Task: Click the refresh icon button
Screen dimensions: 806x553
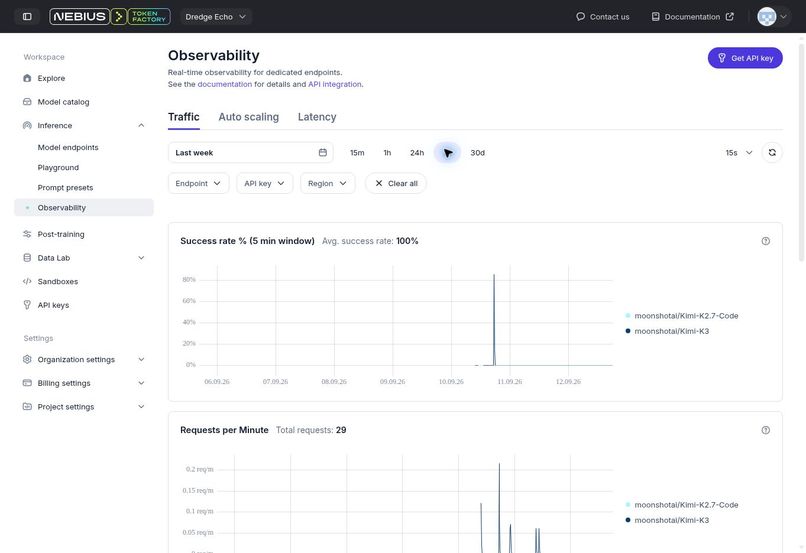Action: point(772,153)
